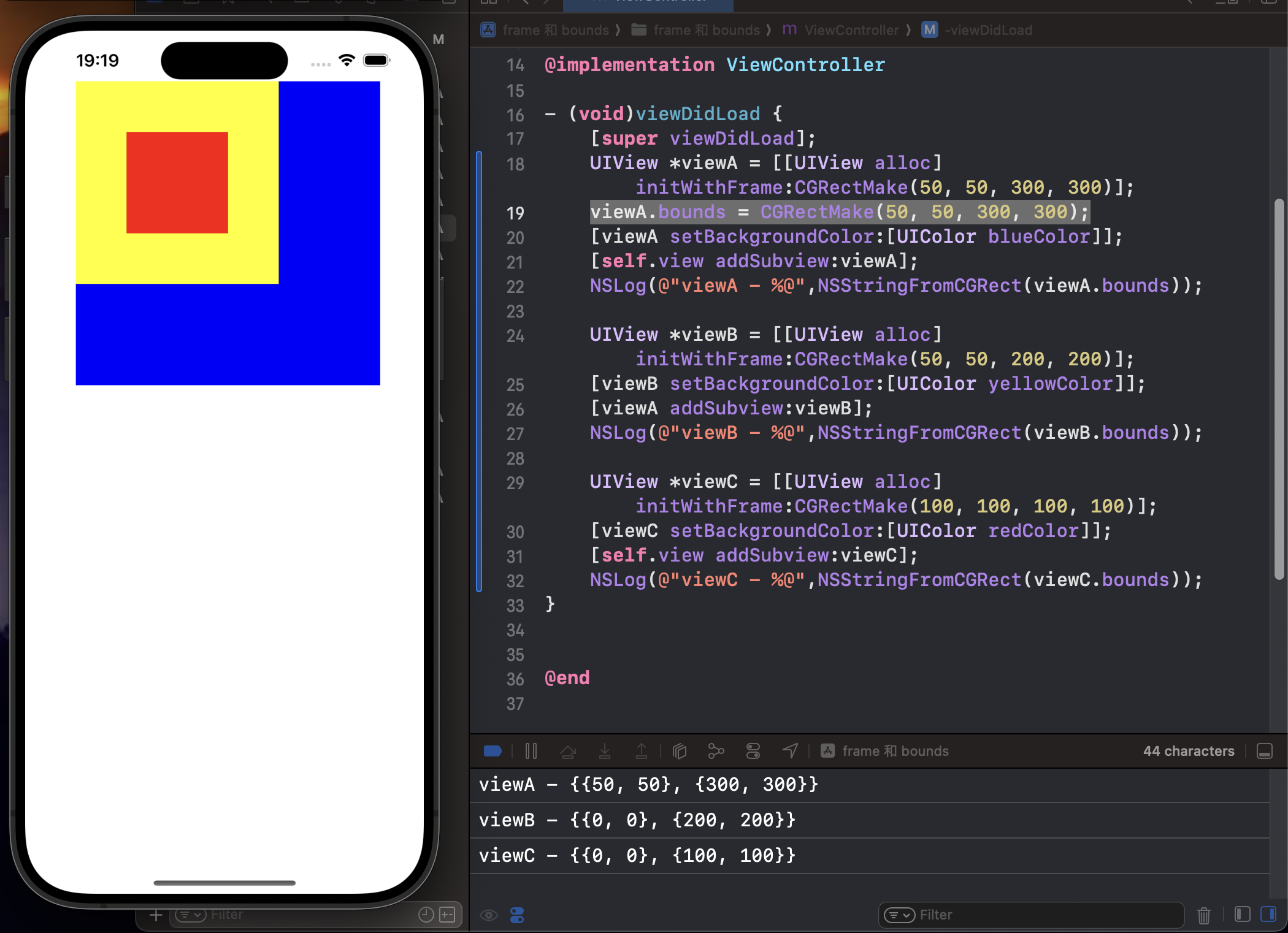The height and width of the screenshot is (933, 1288).
Task: Click the Step Into debug button
Action: 605,751
